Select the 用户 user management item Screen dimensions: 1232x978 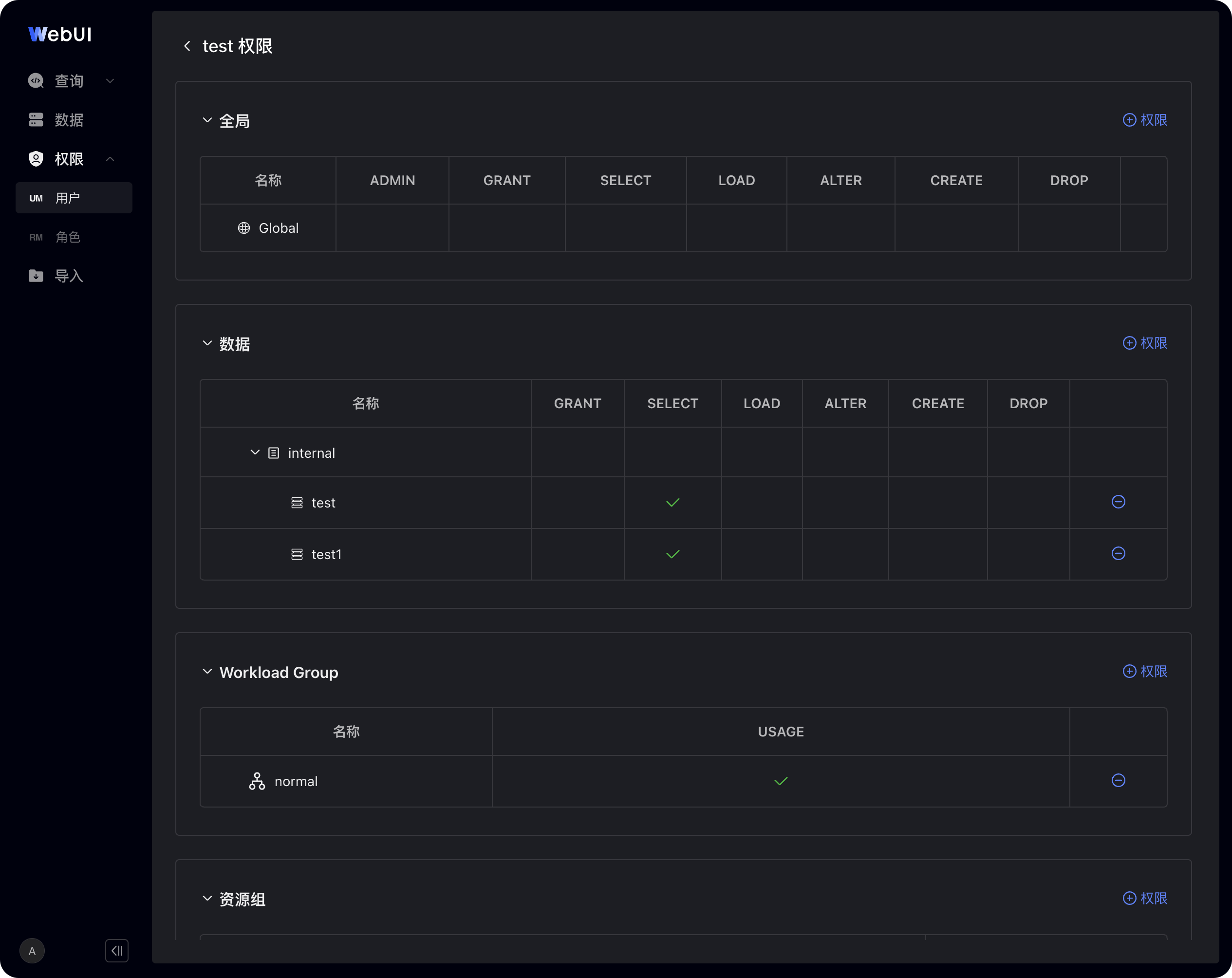(x=74, y=198)
